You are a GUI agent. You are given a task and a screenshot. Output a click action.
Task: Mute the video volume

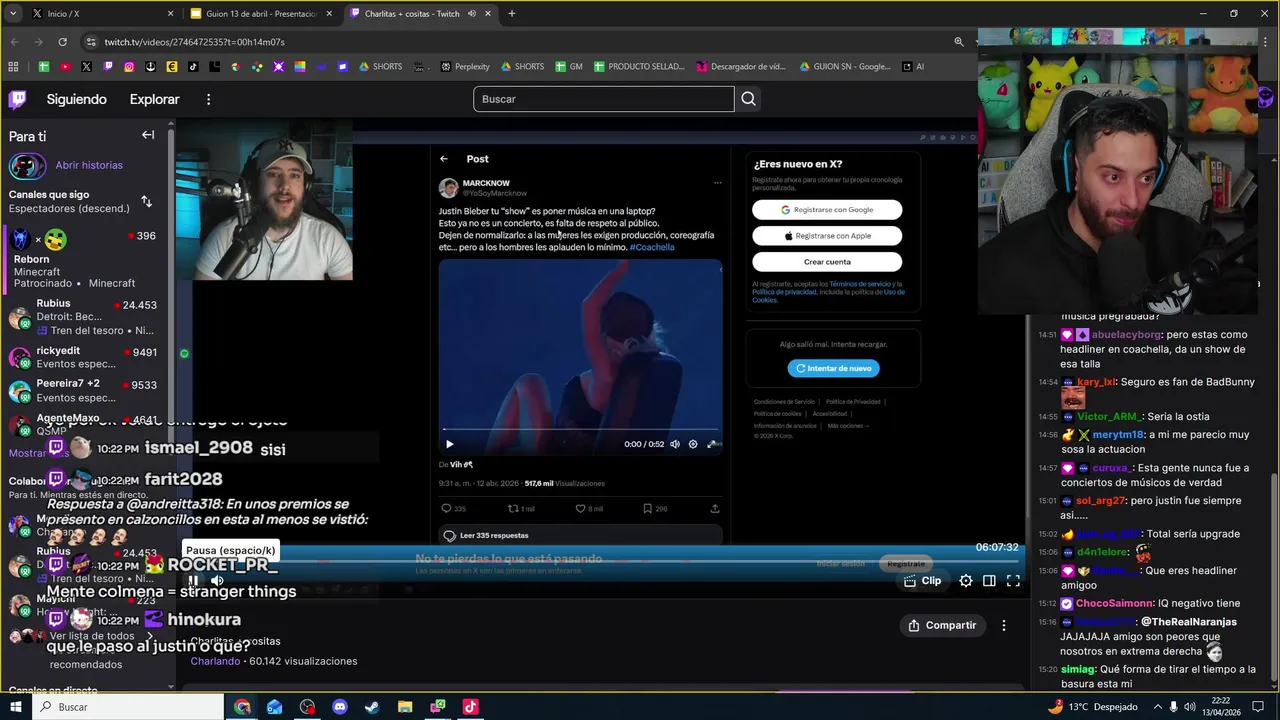[x=217, y=580]
